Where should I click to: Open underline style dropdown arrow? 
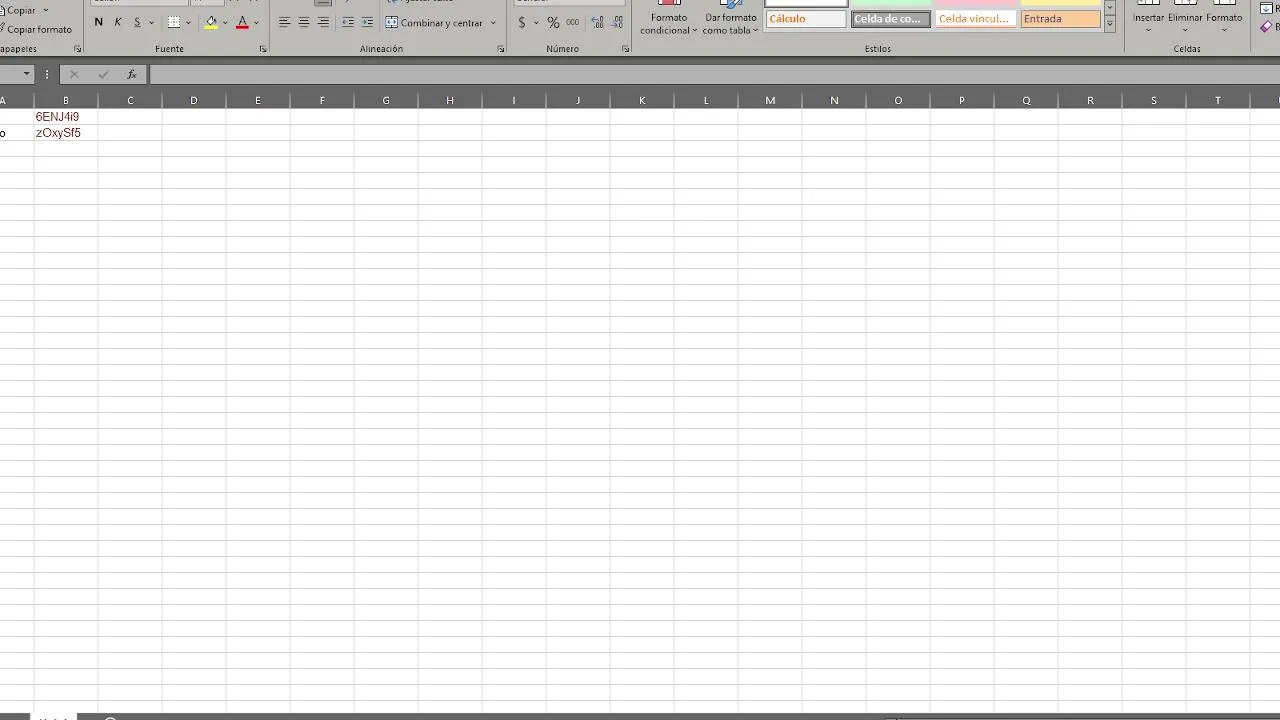(151, 22)
